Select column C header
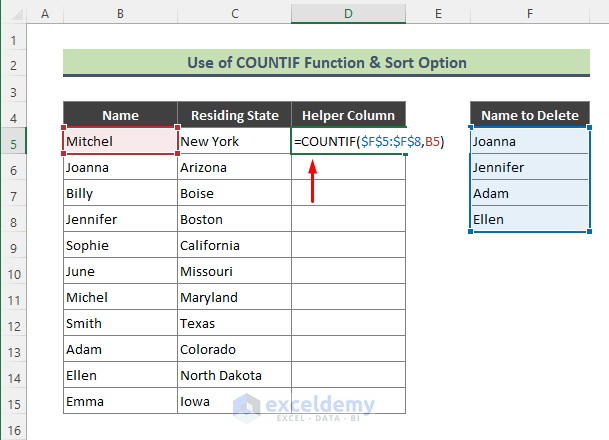The width and height of the screenshot is (609, 440). pyautogui.click(x=234, y=15)
